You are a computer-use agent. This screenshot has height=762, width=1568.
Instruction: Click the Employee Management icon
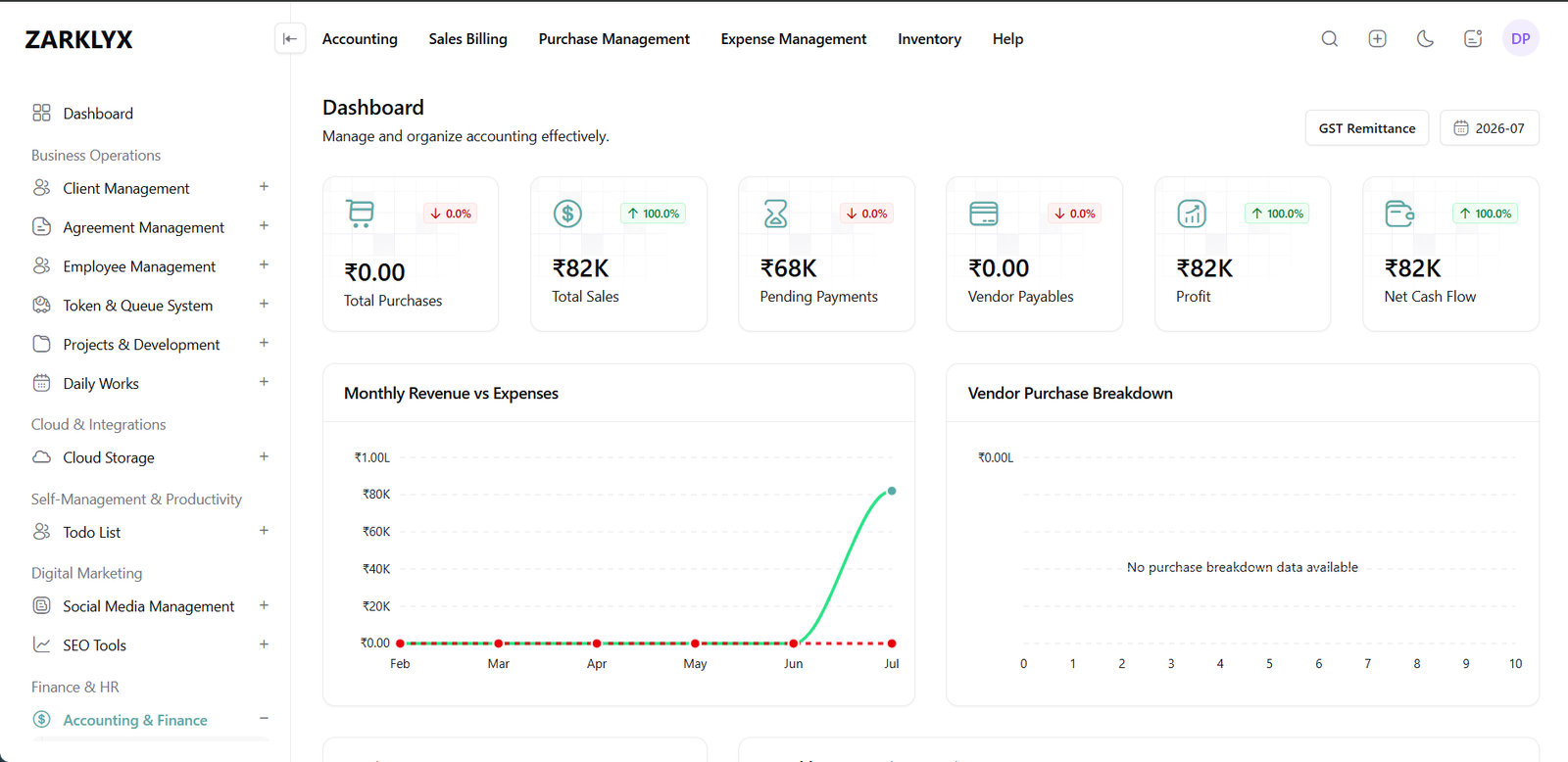(41, 266)
